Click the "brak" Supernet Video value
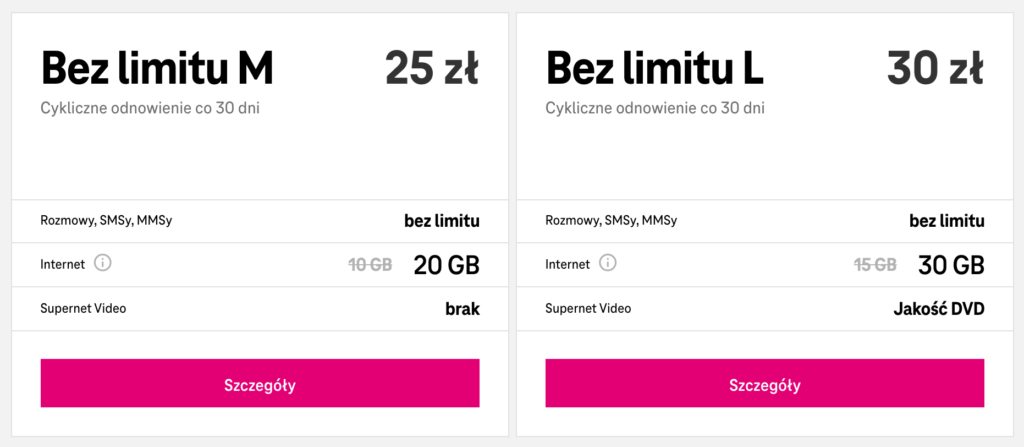The image size is (1024, 447). pyautogui.click(x=462, y=309)
